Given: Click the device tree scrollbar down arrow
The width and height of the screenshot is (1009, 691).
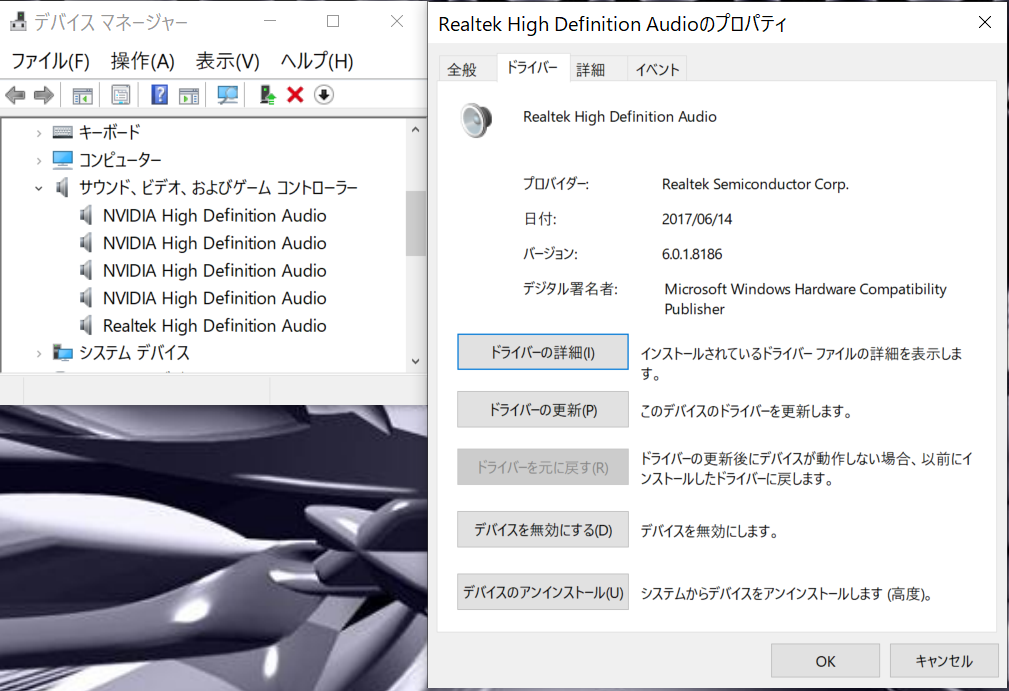Looking at the screenshot, I should (416, 361).
